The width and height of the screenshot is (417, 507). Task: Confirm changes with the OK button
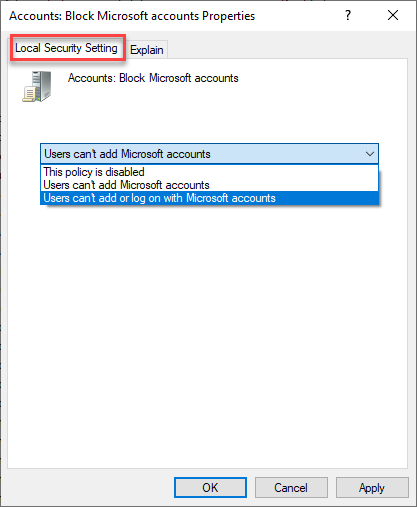point(210,488)
